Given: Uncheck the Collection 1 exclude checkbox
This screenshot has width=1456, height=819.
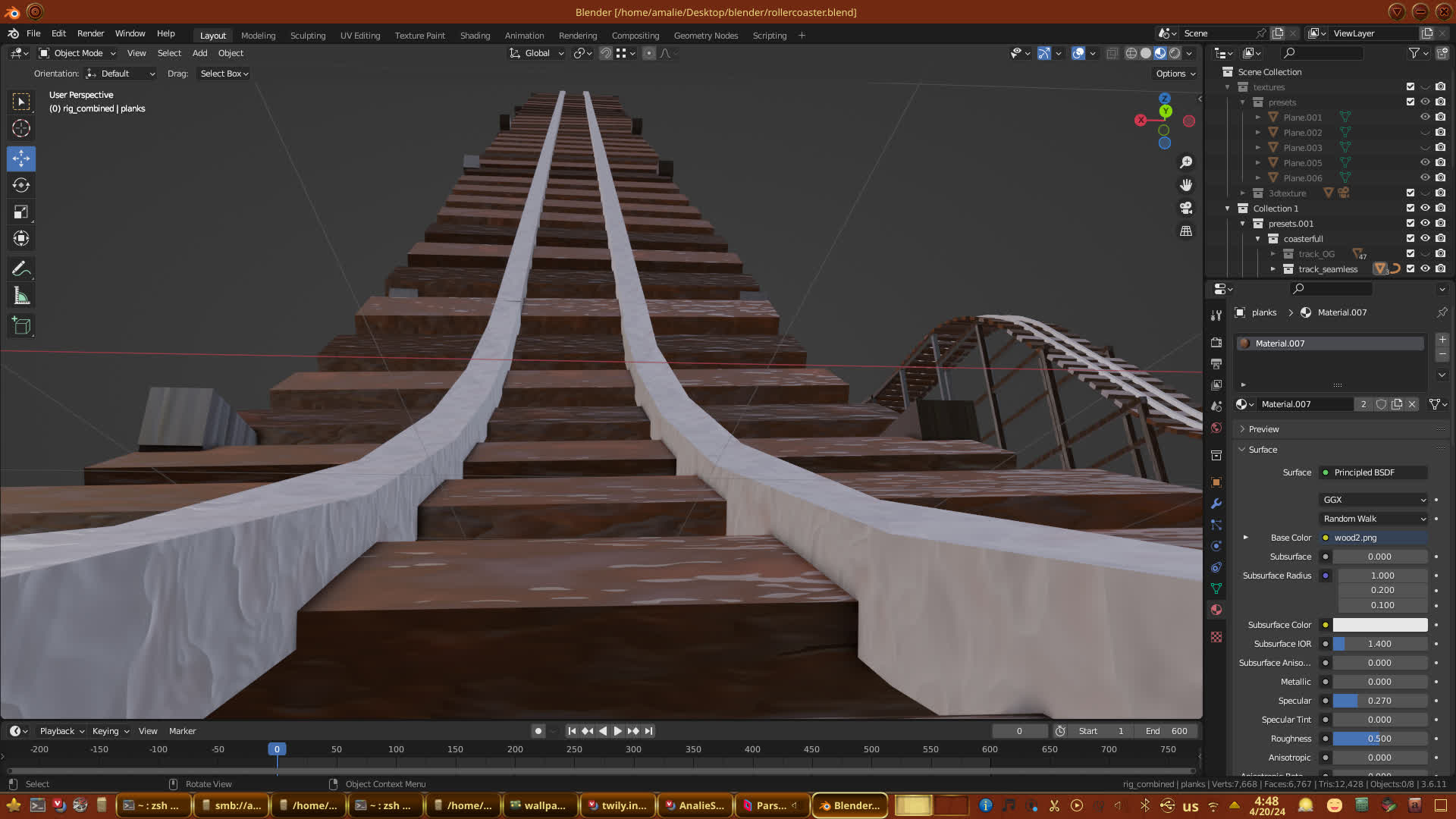Looking at the screenshot, I should pyautogui.click(x=1410, y=208).
